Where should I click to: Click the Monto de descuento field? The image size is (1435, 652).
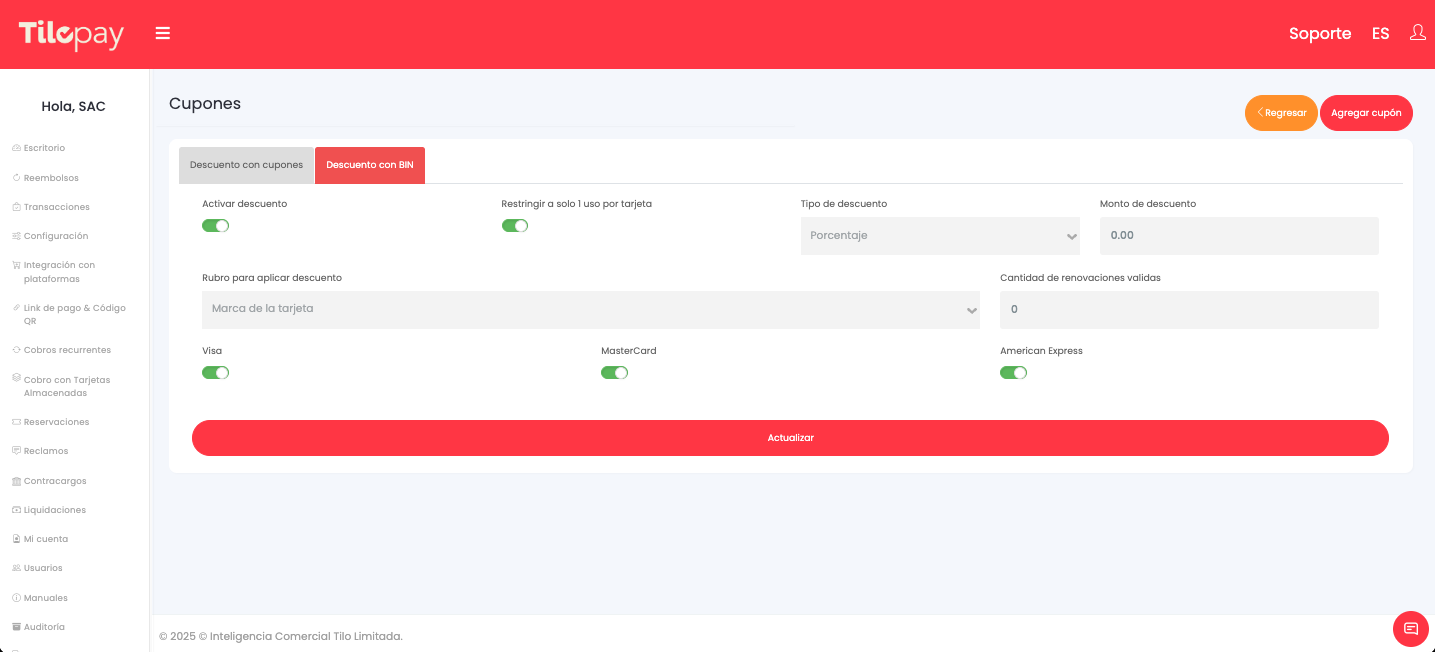[x=1238, y=236]
